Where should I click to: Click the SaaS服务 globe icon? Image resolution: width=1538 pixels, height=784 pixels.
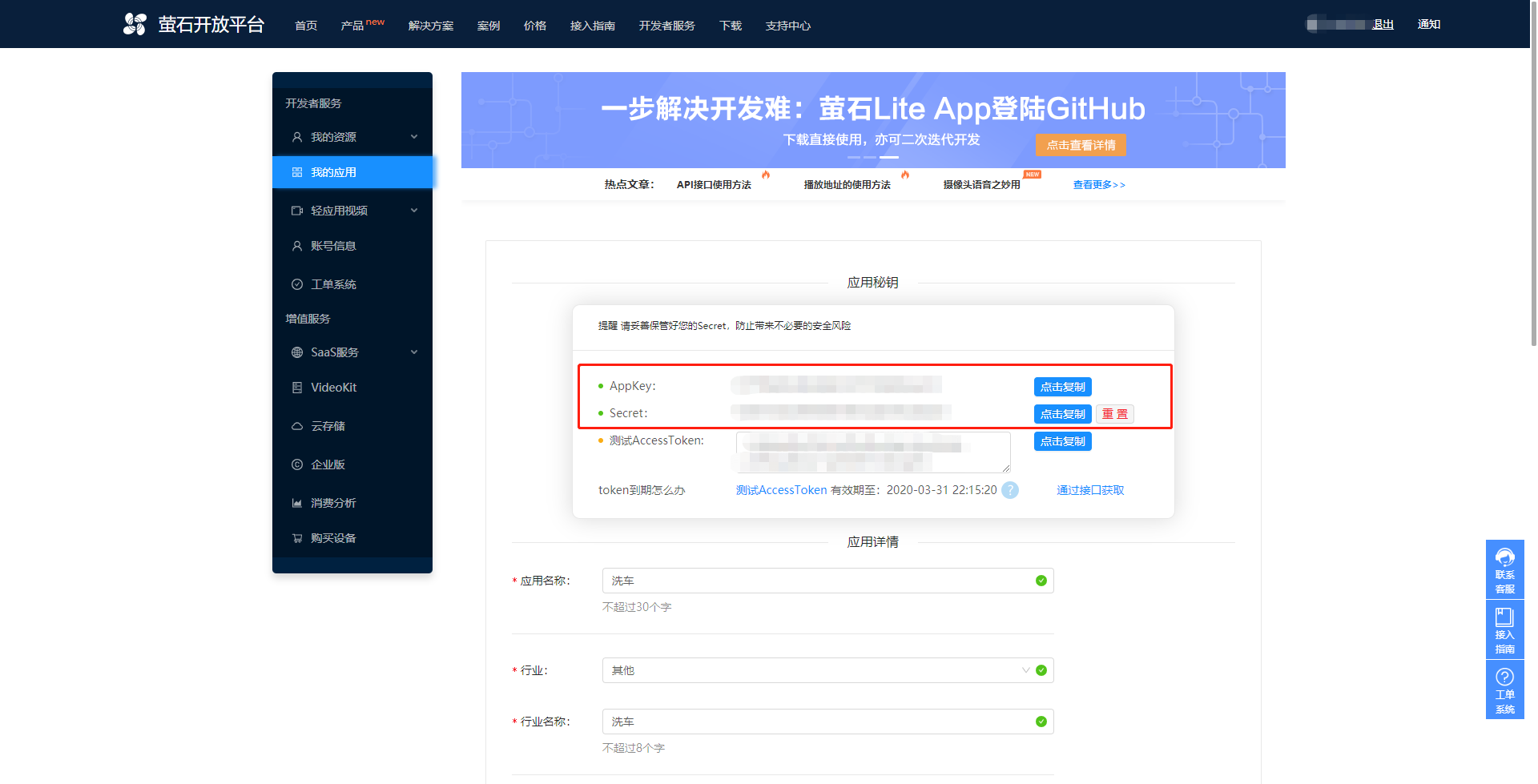[x=297, y=352]
